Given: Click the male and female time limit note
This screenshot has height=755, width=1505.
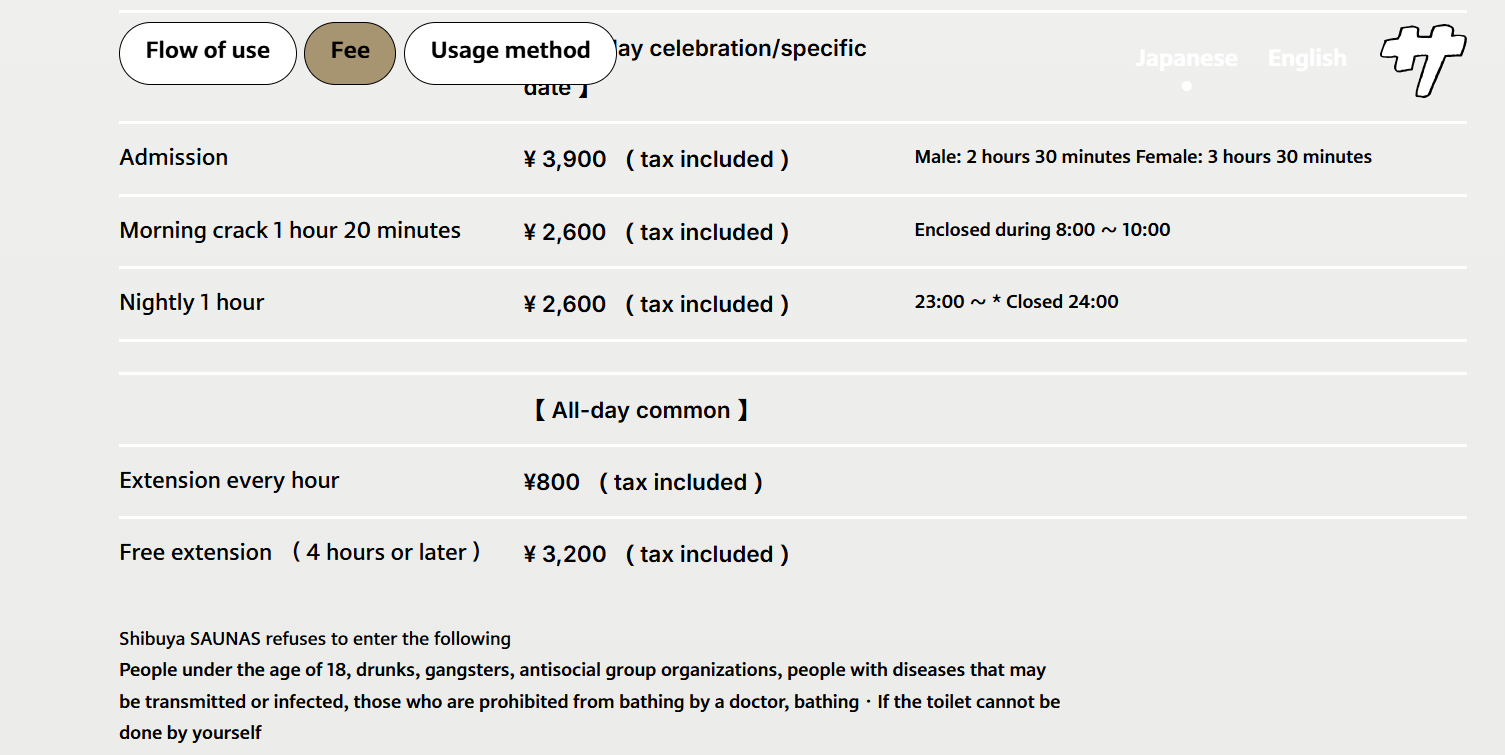Looking at the screenshot, I should (1143, 157).
